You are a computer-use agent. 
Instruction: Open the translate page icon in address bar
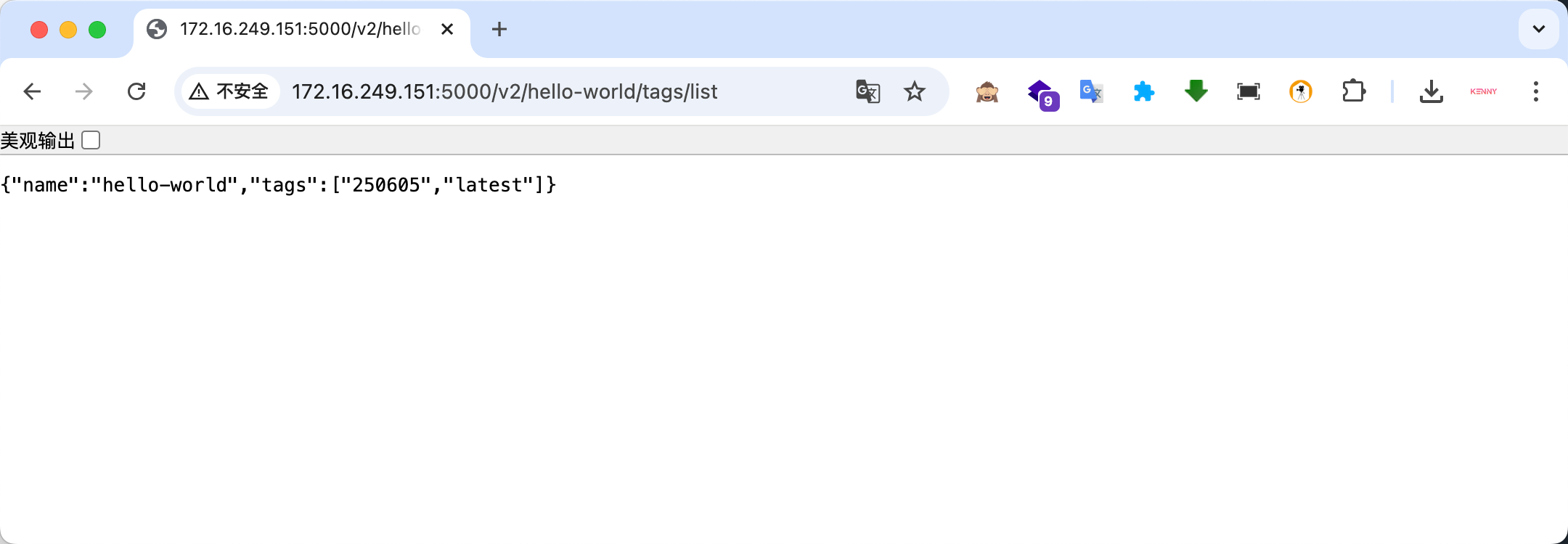(868, 91)
